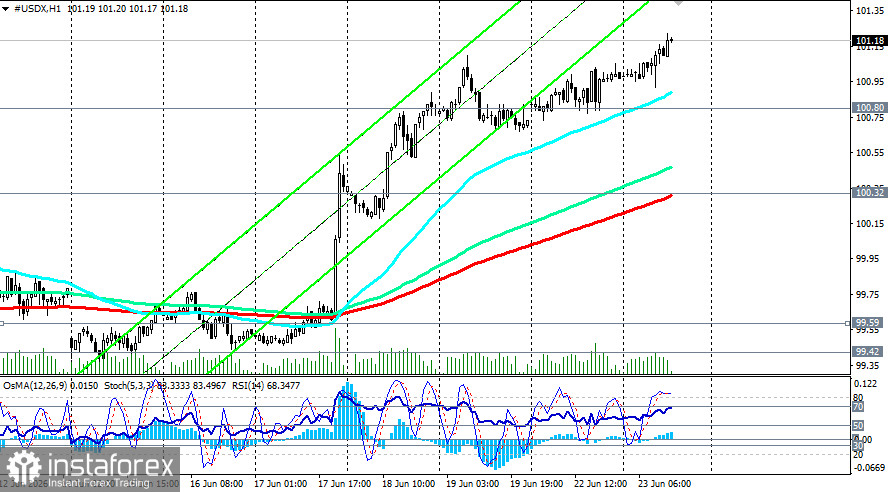Click the 17 Jun 17:00 time label
Image resolution: width=891 pixels, height=492 pixels.
(344, 484)
